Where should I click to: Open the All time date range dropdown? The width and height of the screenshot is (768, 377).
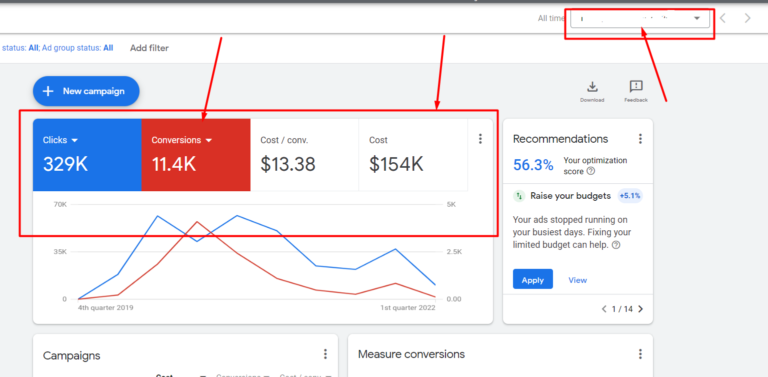click(640, 19)
